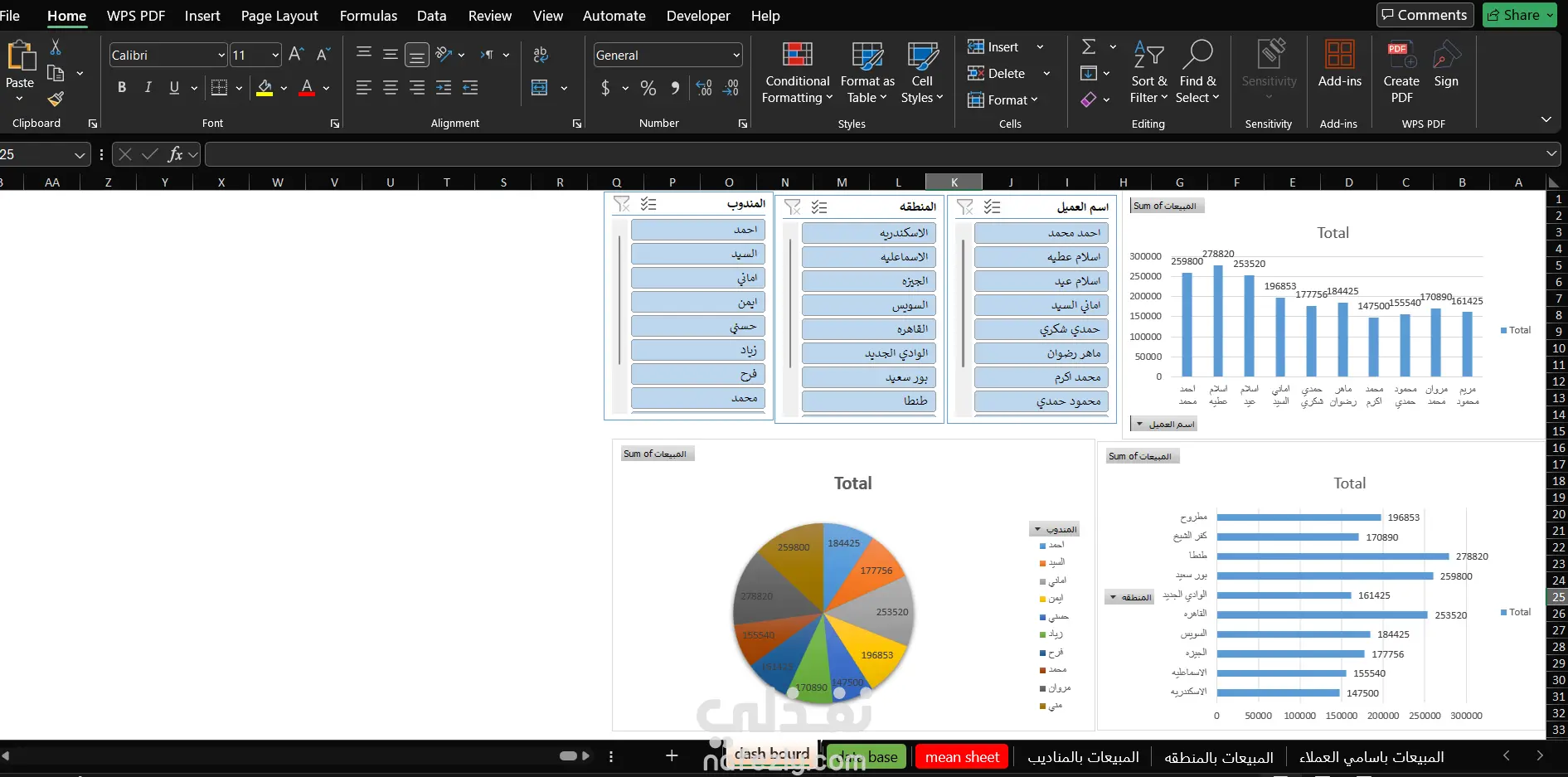This screenshot has width=1568, height=777.
Task: Select احمد محمد in customer slicer
Action: (x=1041, y=233)
